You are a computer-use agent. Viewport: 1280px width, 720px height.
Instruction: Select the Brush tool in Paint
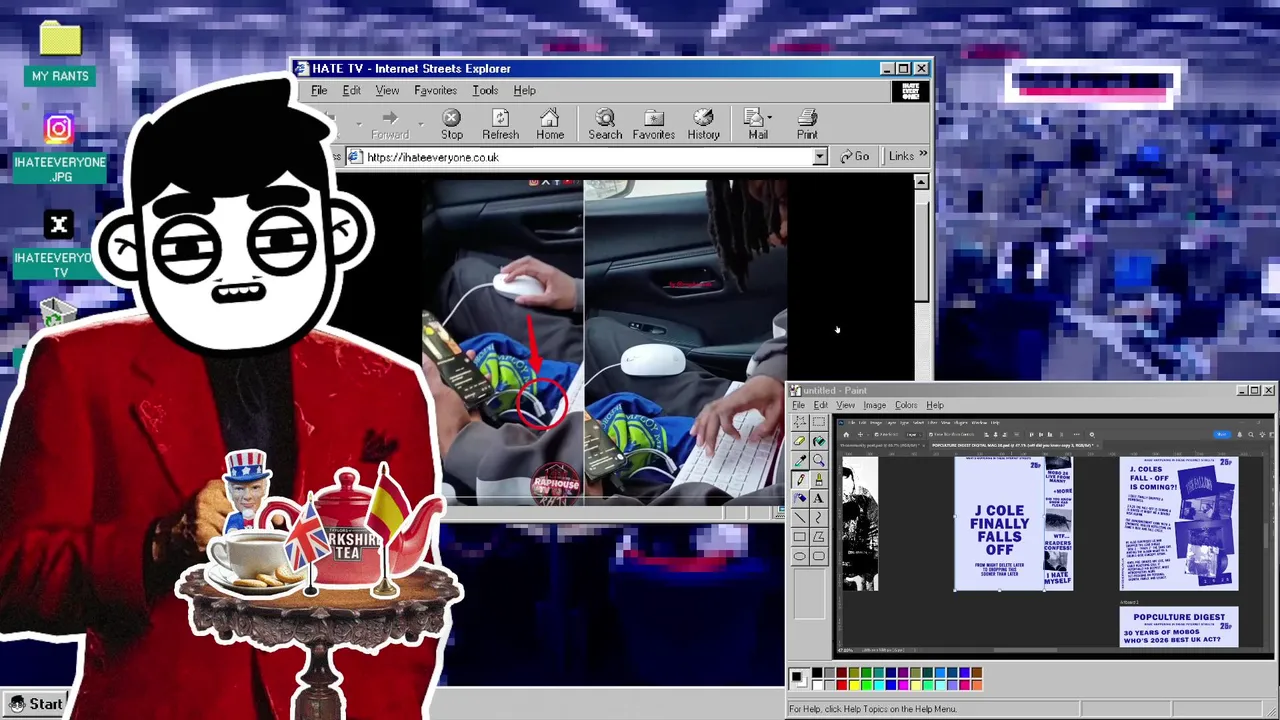click(x=818, y=479)
